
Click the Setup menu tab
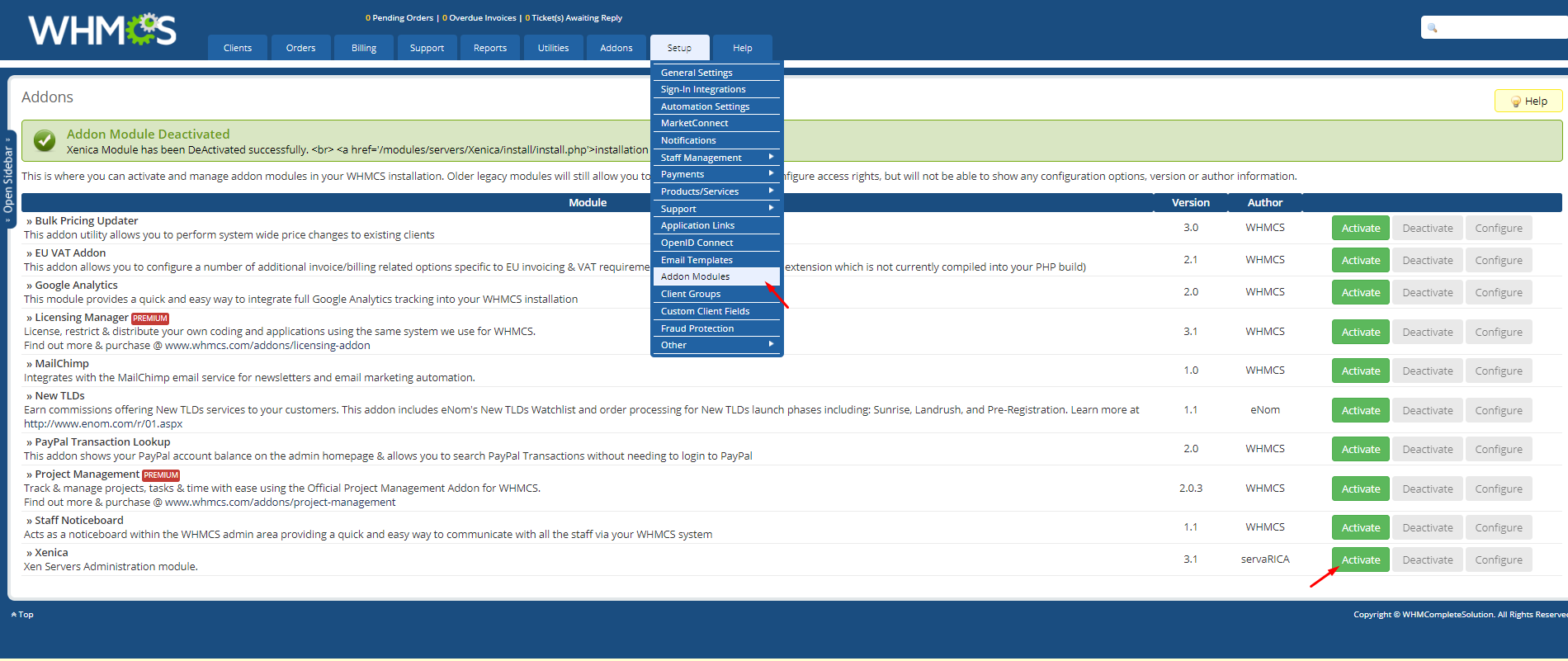[x=679, y=48]
